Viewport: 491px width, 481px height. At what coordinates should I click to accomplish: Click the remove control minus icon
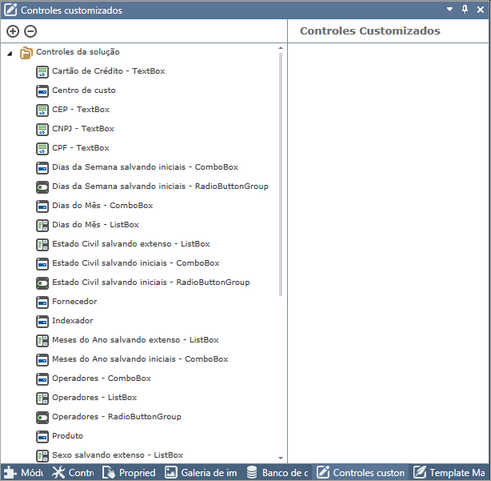[x=30, y=31]
